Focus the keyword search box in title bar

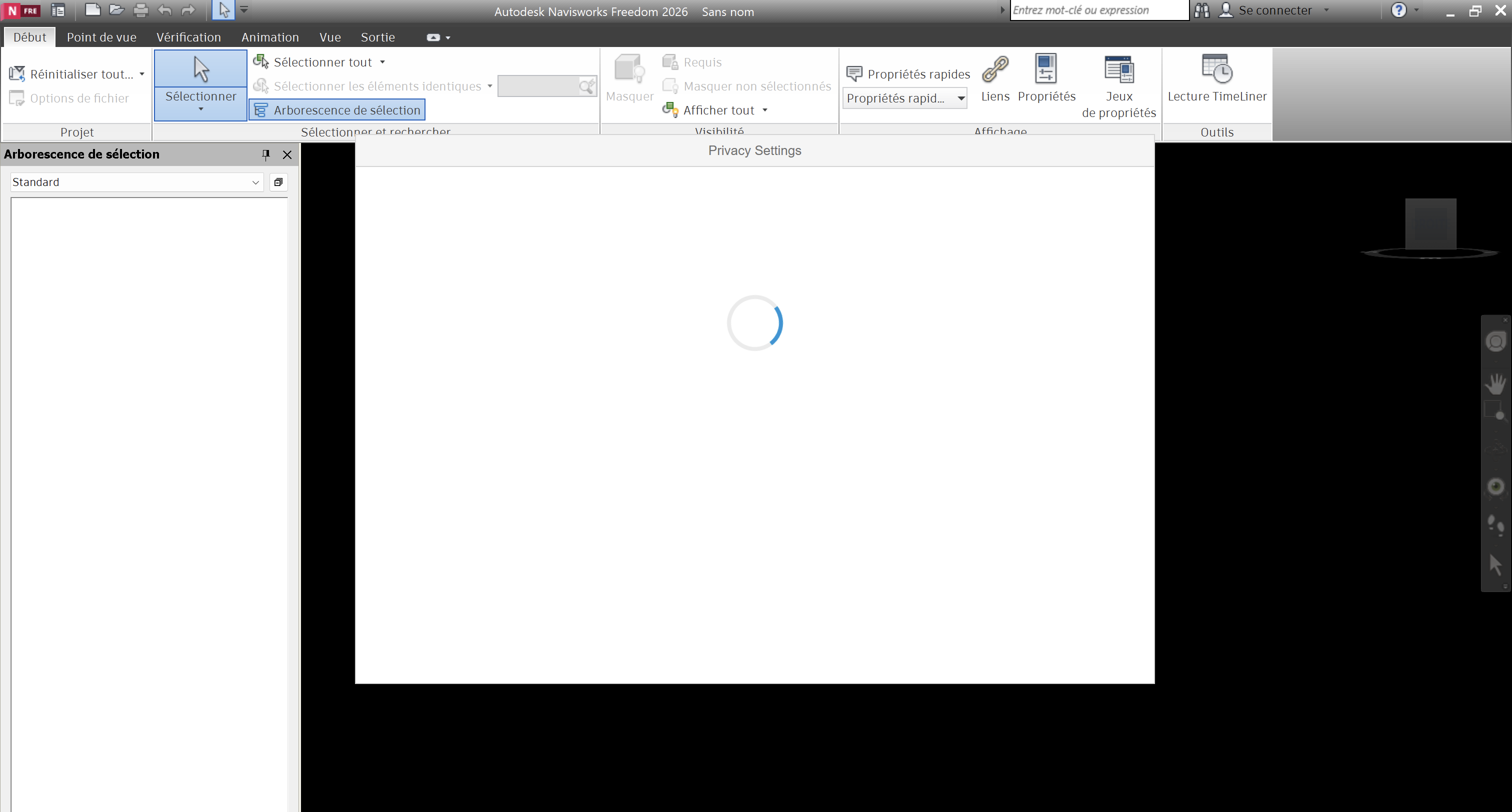coord(1099,10)
